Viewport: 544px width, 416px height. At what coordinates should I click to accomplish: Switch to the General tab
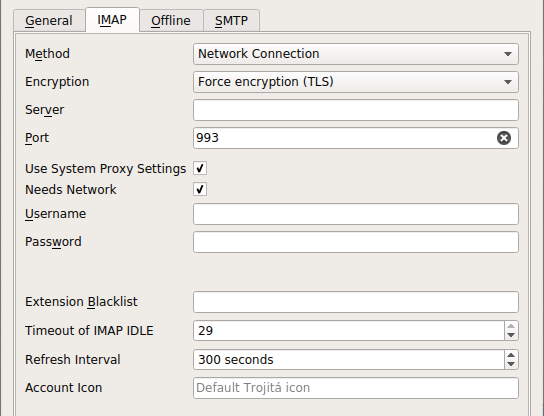coord(49,20)
